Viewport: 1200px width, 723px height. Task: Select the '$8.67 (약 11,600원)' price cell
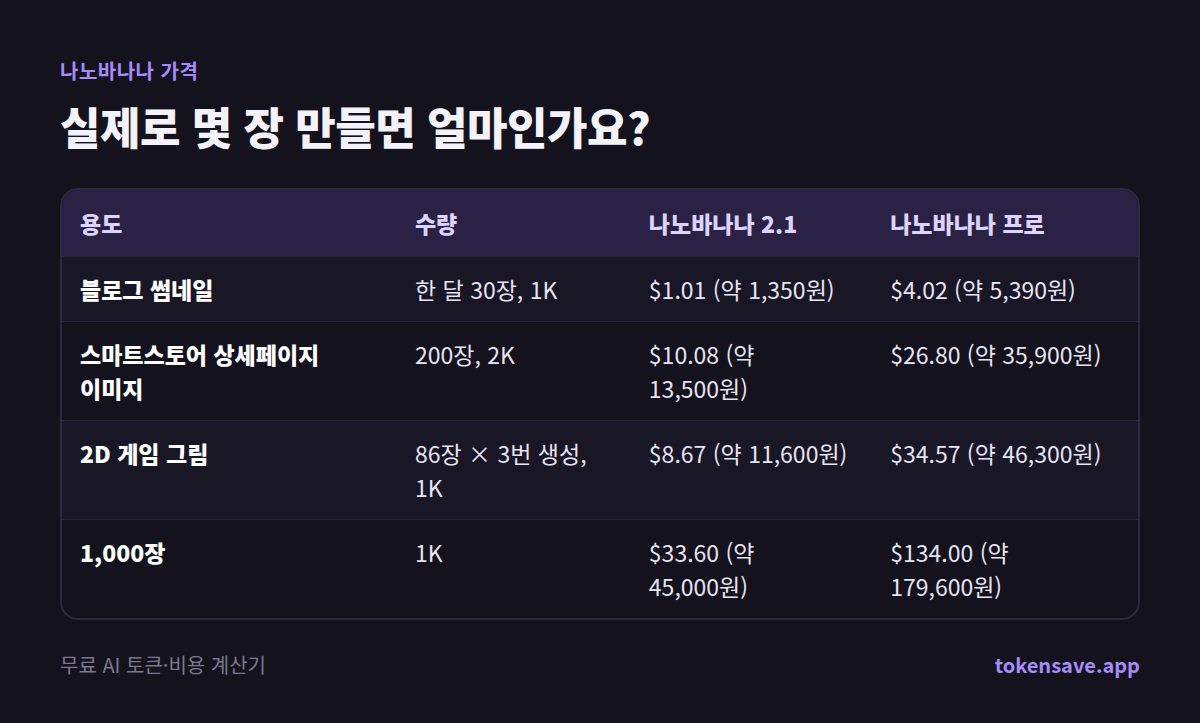point(748,455)
